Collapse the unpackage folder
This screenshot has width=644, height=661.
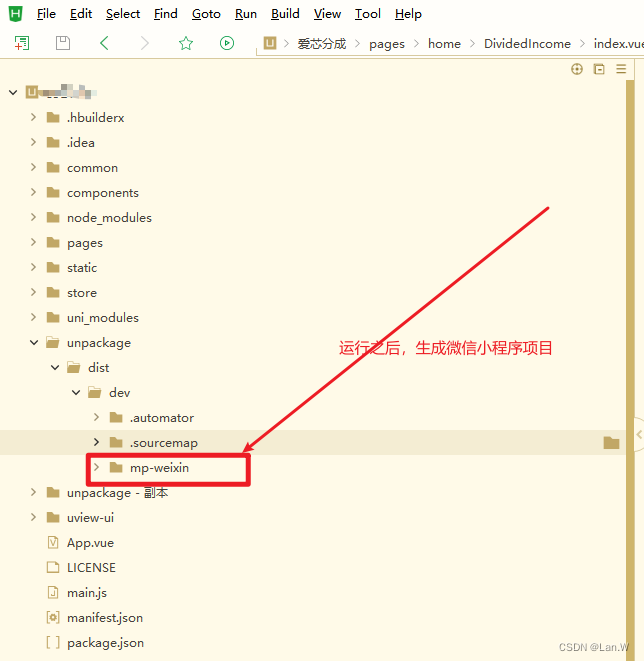point(33,343)
